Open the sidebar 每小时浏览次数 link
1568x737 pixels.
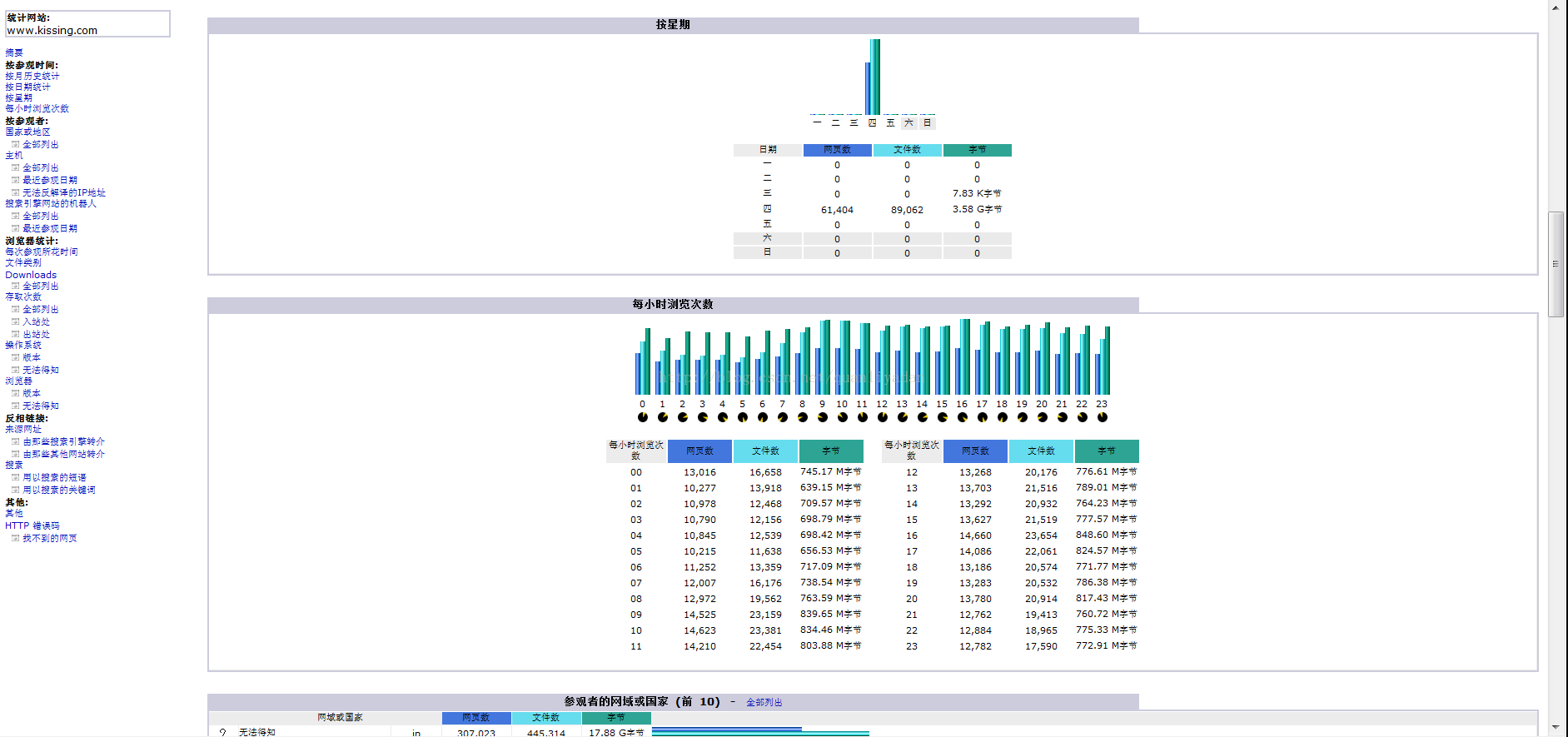37,108
